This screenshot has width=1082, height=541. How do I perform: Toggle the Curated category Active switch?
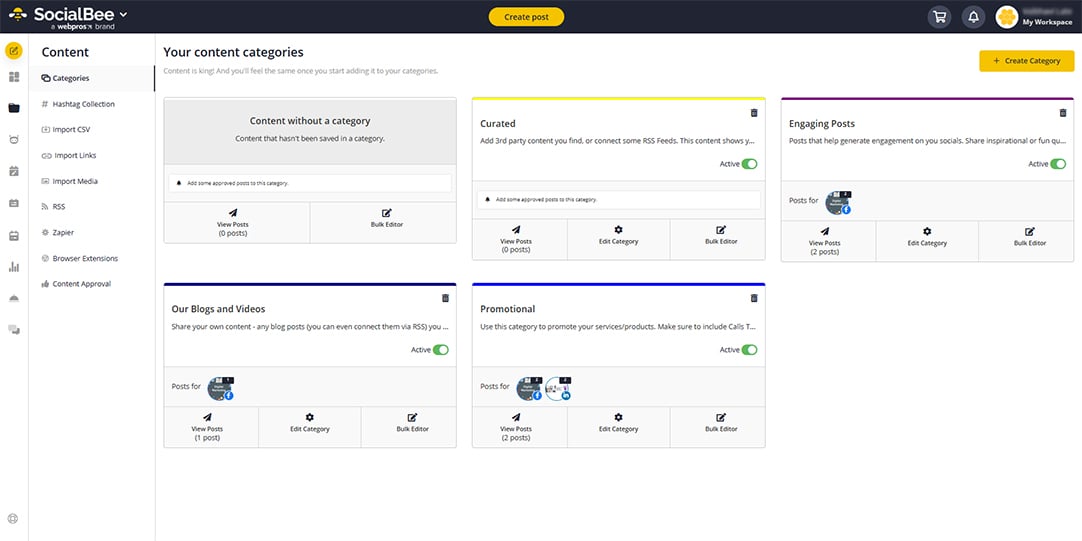click(749, 164)
